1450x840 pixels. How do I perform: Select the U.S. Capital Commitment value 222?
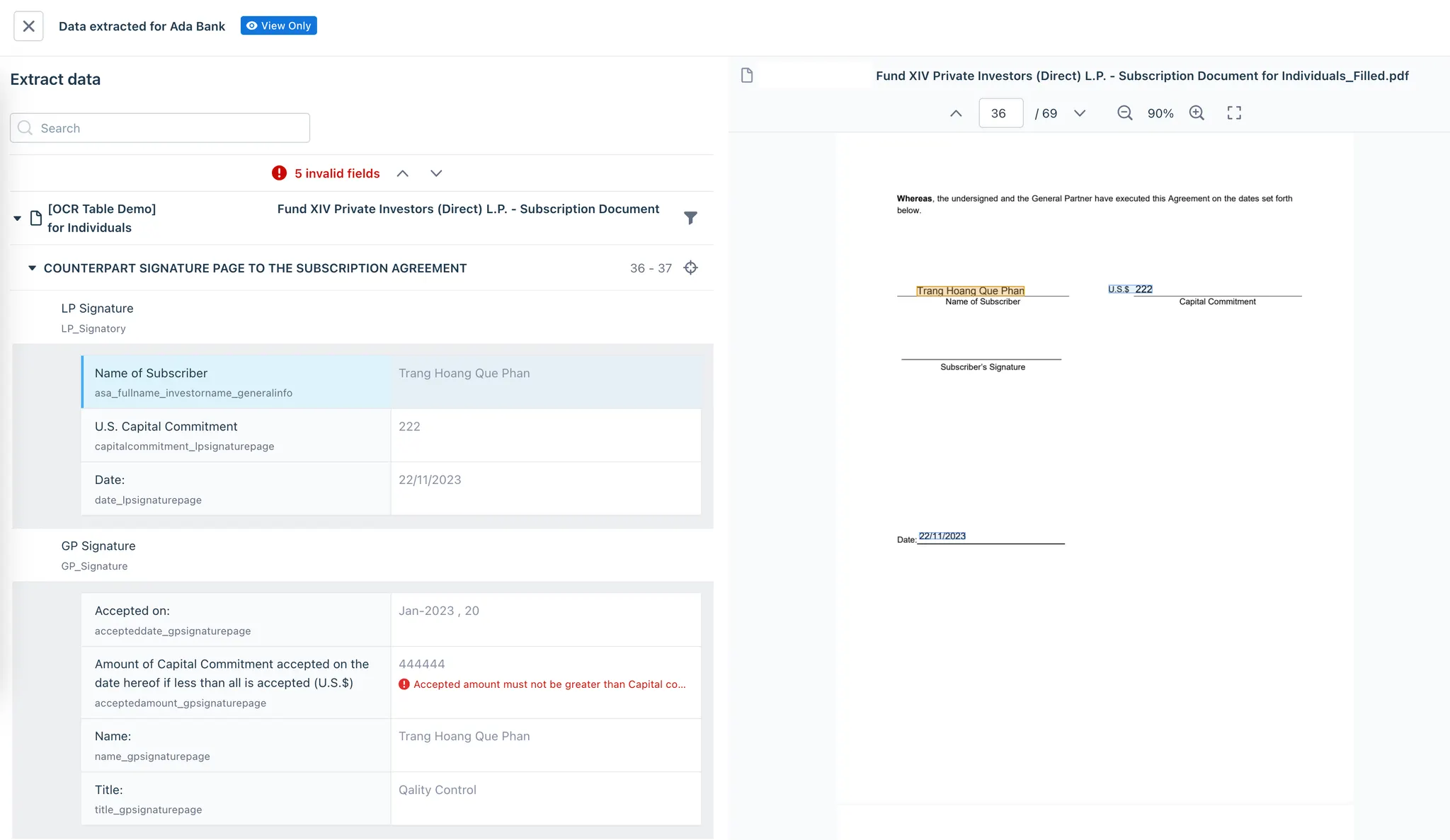point(409,427)
